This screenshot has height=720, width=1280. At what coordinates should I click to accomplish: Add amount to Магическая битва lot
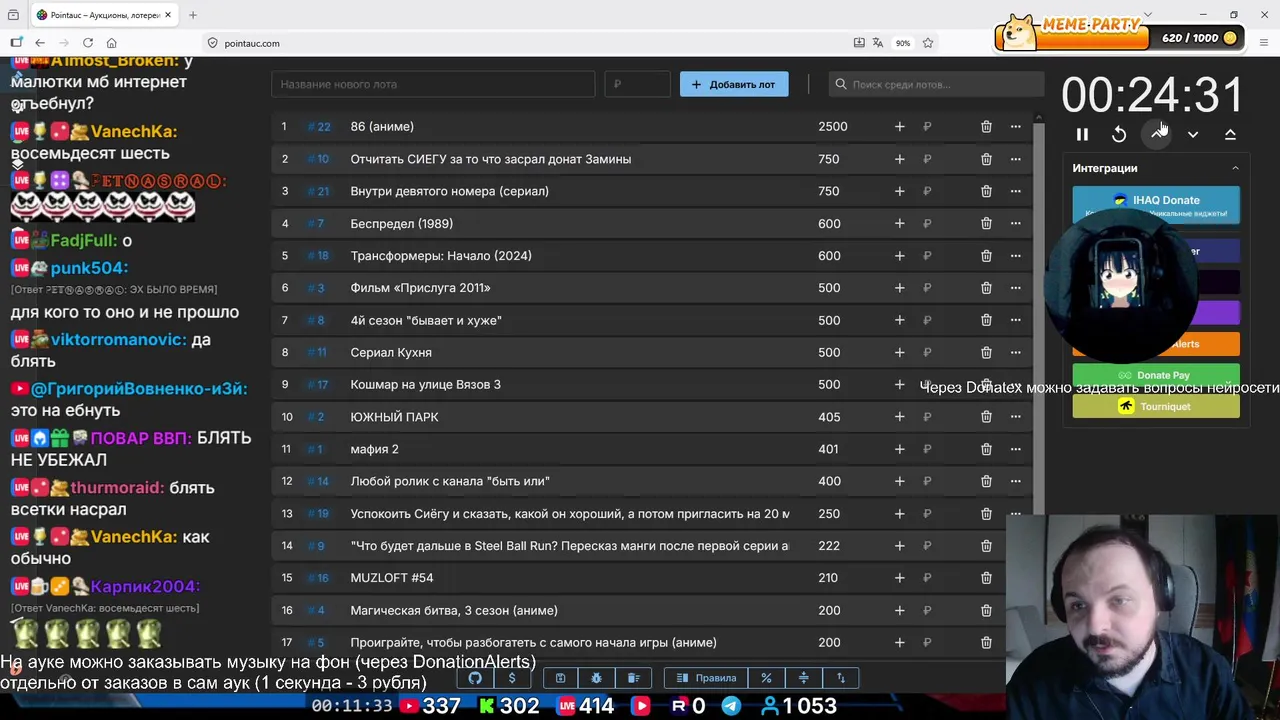pyautogui.click(x=899, y=610)
